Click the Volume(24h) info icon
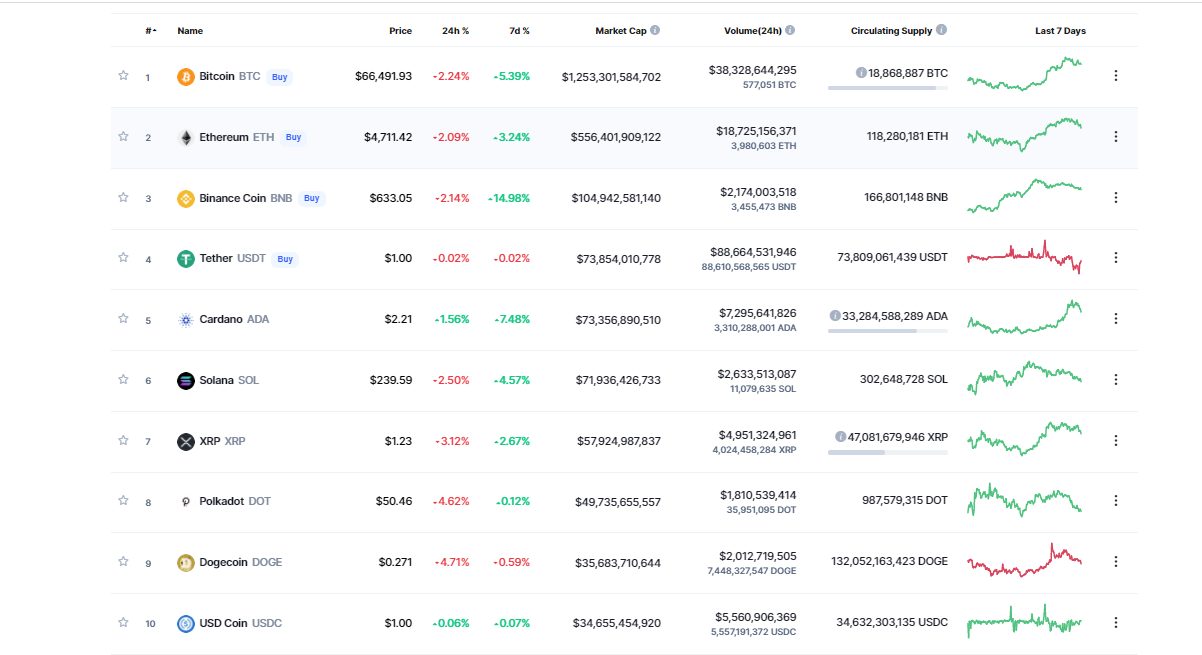The image size is (1202, 655). [790, 30]
